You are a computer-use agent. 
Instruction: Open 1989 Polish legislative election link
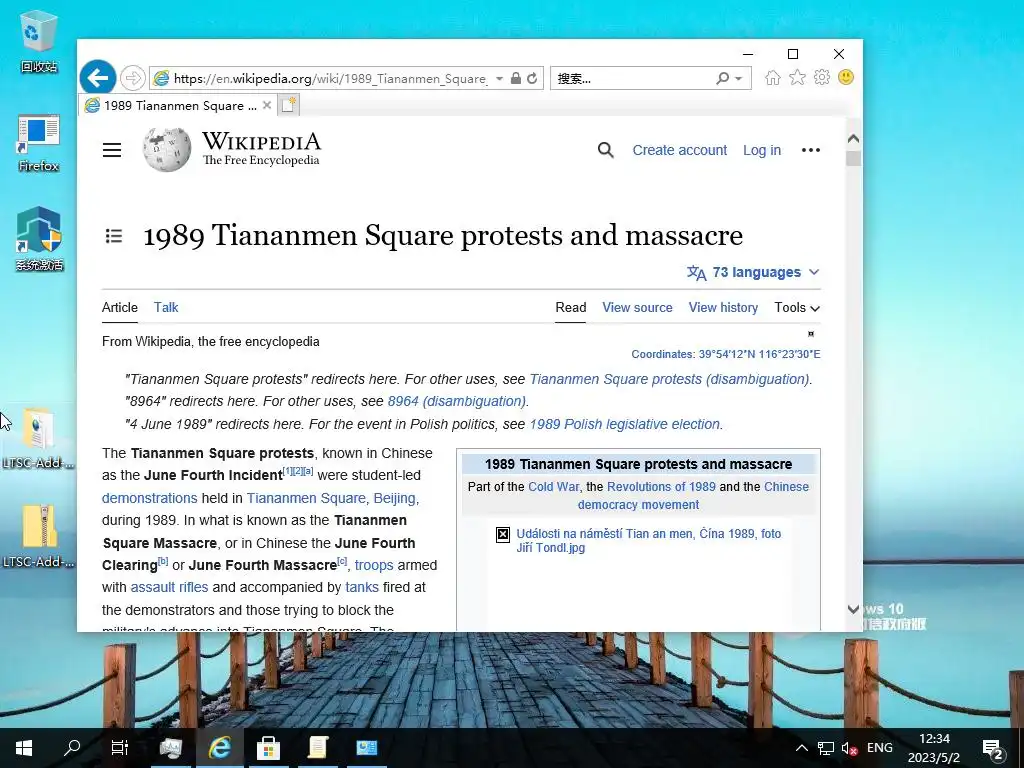click(x=624, y=424)
